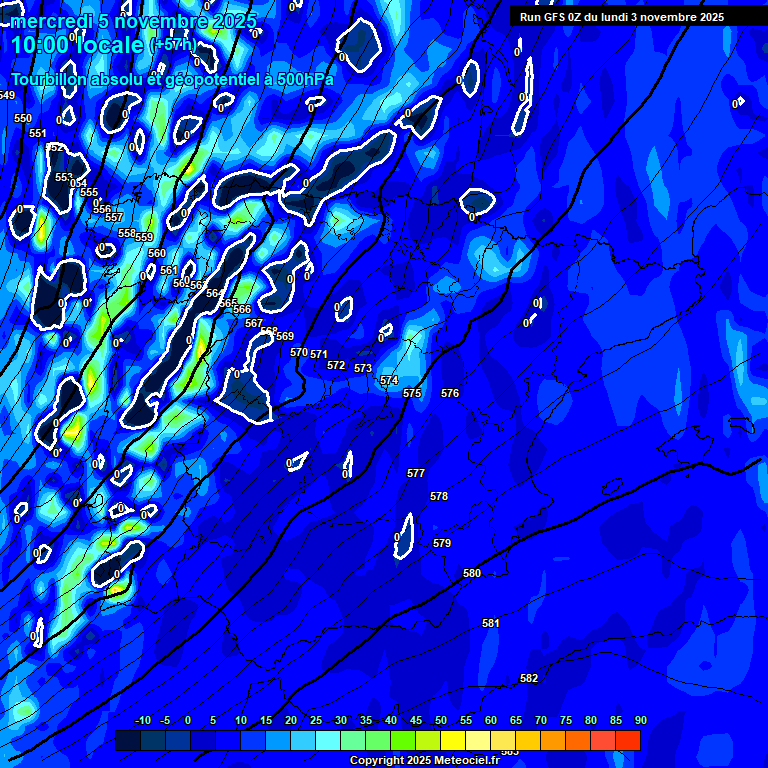Click the 10:00 locale time label
768x768 pixels.
click(x=78, y=45)
